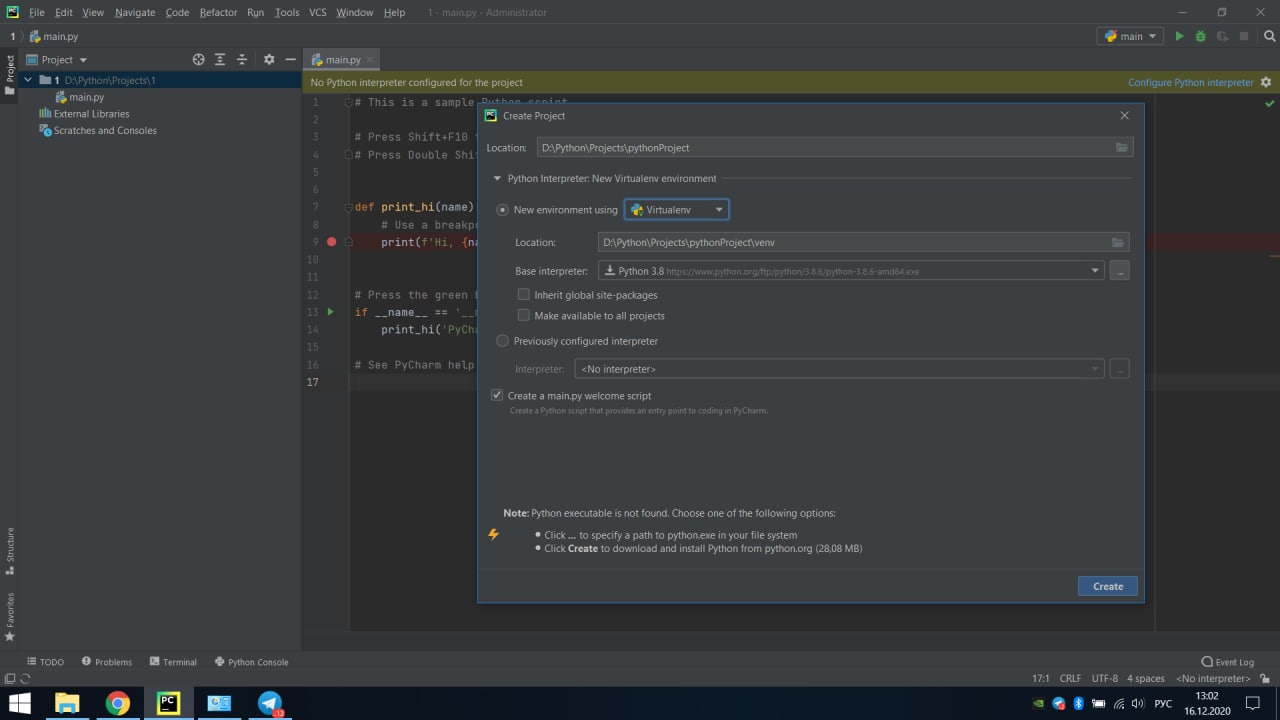1280x720 pixels.
Task: Open the Refactor menu
Action: click(x=218, y=12)
